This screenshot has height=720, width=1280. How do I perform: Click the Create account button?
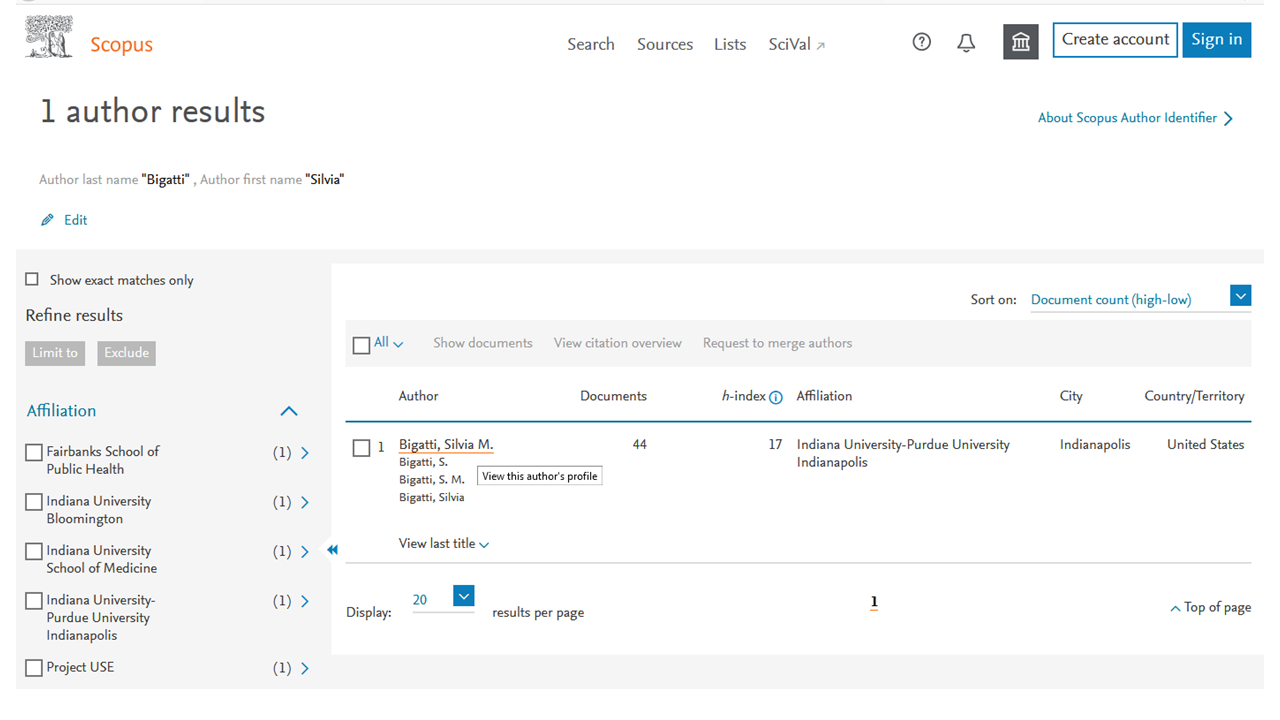coord(1115,40)
